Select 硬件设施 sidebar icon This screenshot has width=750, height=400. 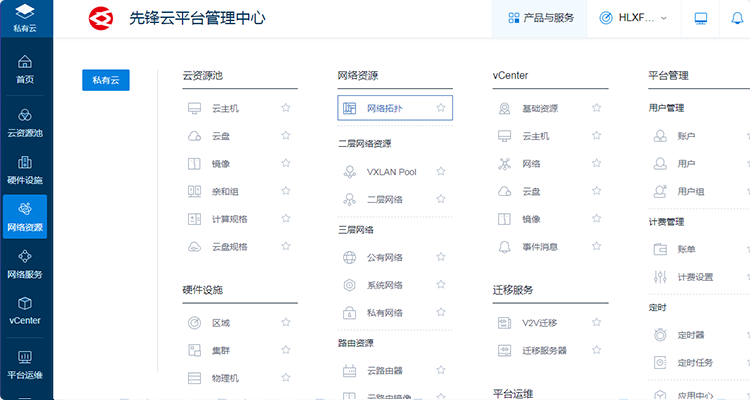pyautogui.click(x=25, y=169)
